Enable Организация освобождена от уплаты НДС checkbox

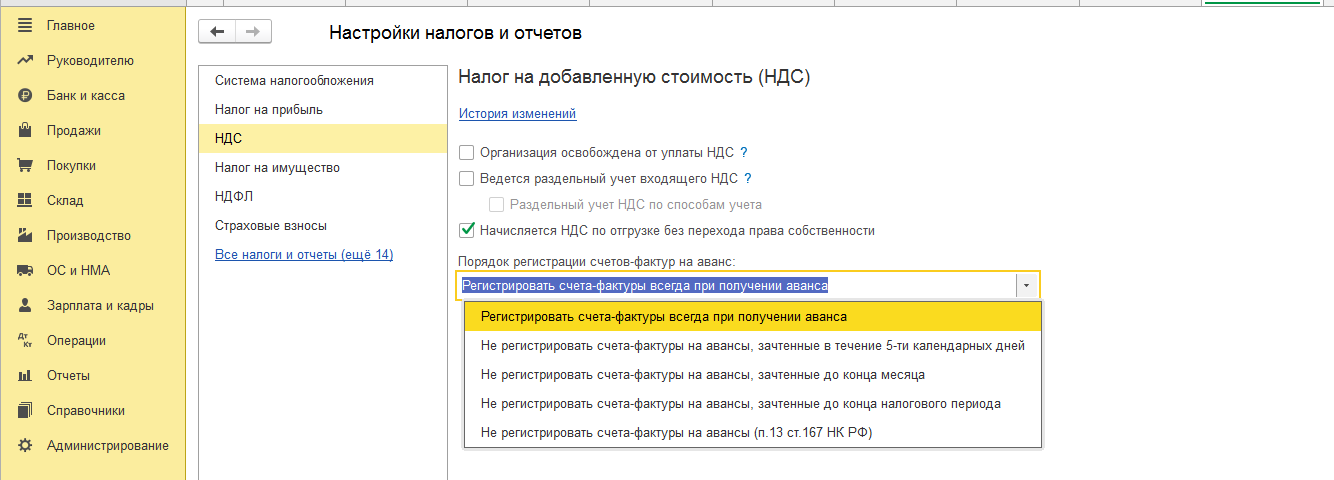click(x=466, y=153)
